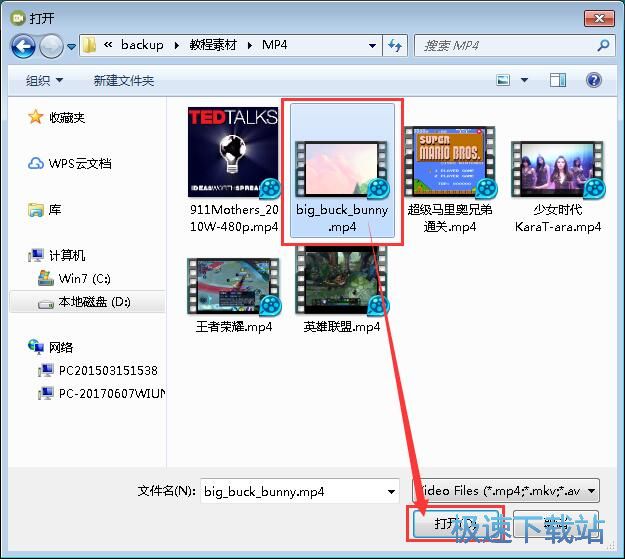Click the 计算机 computer icon

click(35, 255)
